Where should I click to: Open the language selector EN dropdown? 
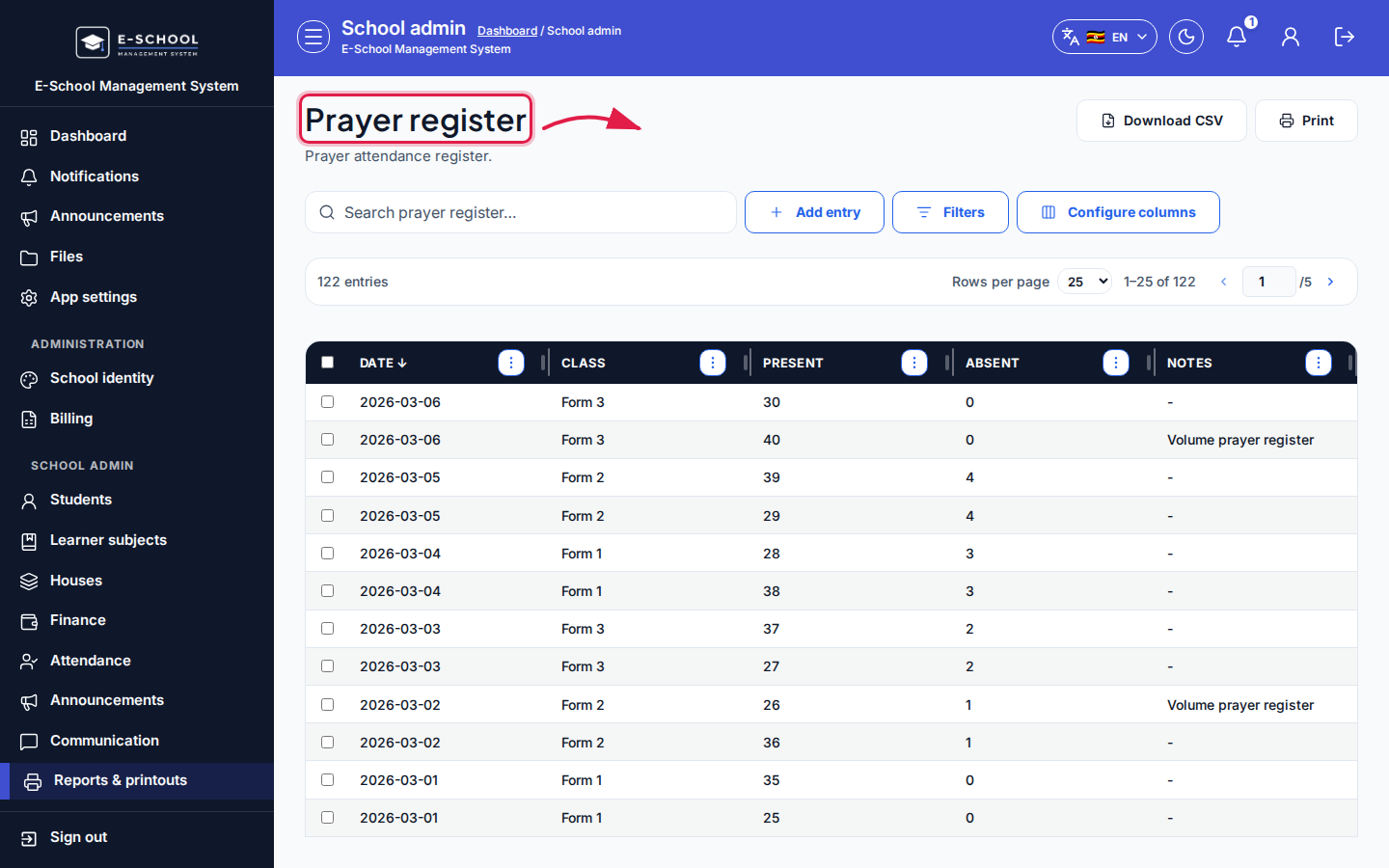(x=1104, y=37)
